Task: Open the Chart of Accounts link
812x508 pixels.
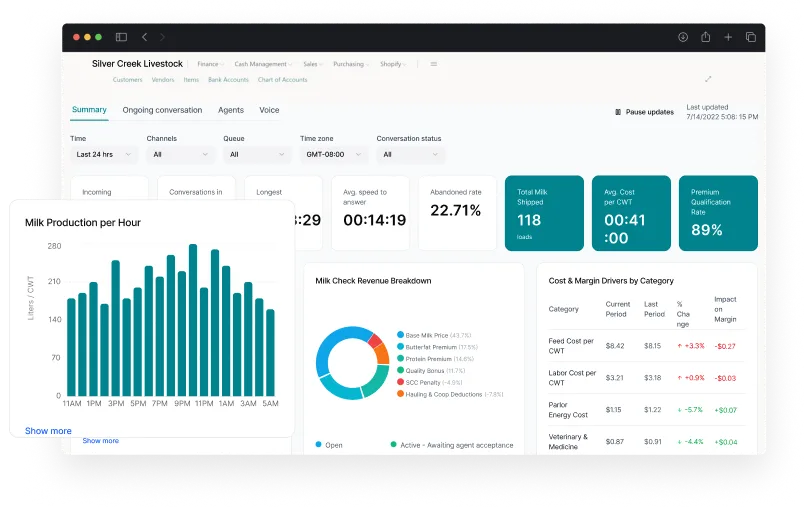Action: pyautogui.click(x=282, y=80)
